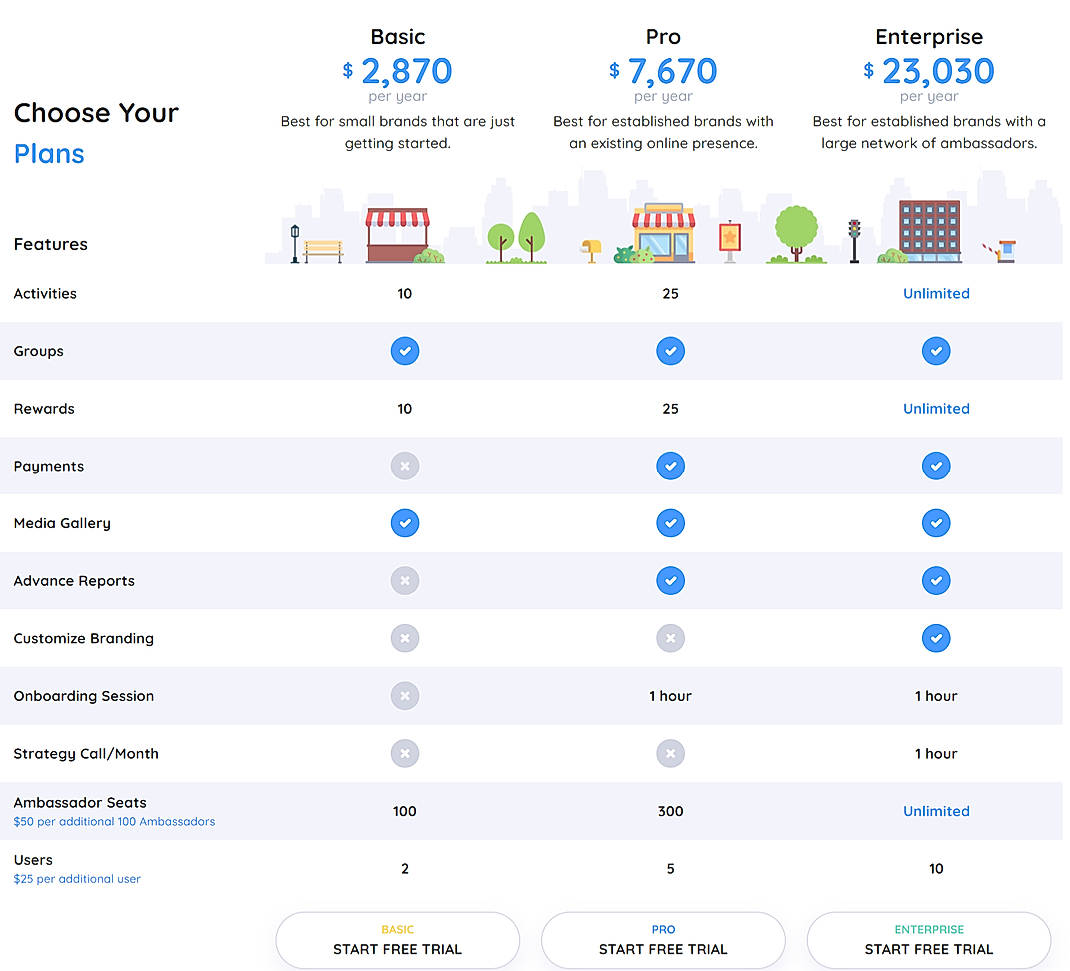Click the yellow mailbox icon
The image size is (1070, 971).
590,245
